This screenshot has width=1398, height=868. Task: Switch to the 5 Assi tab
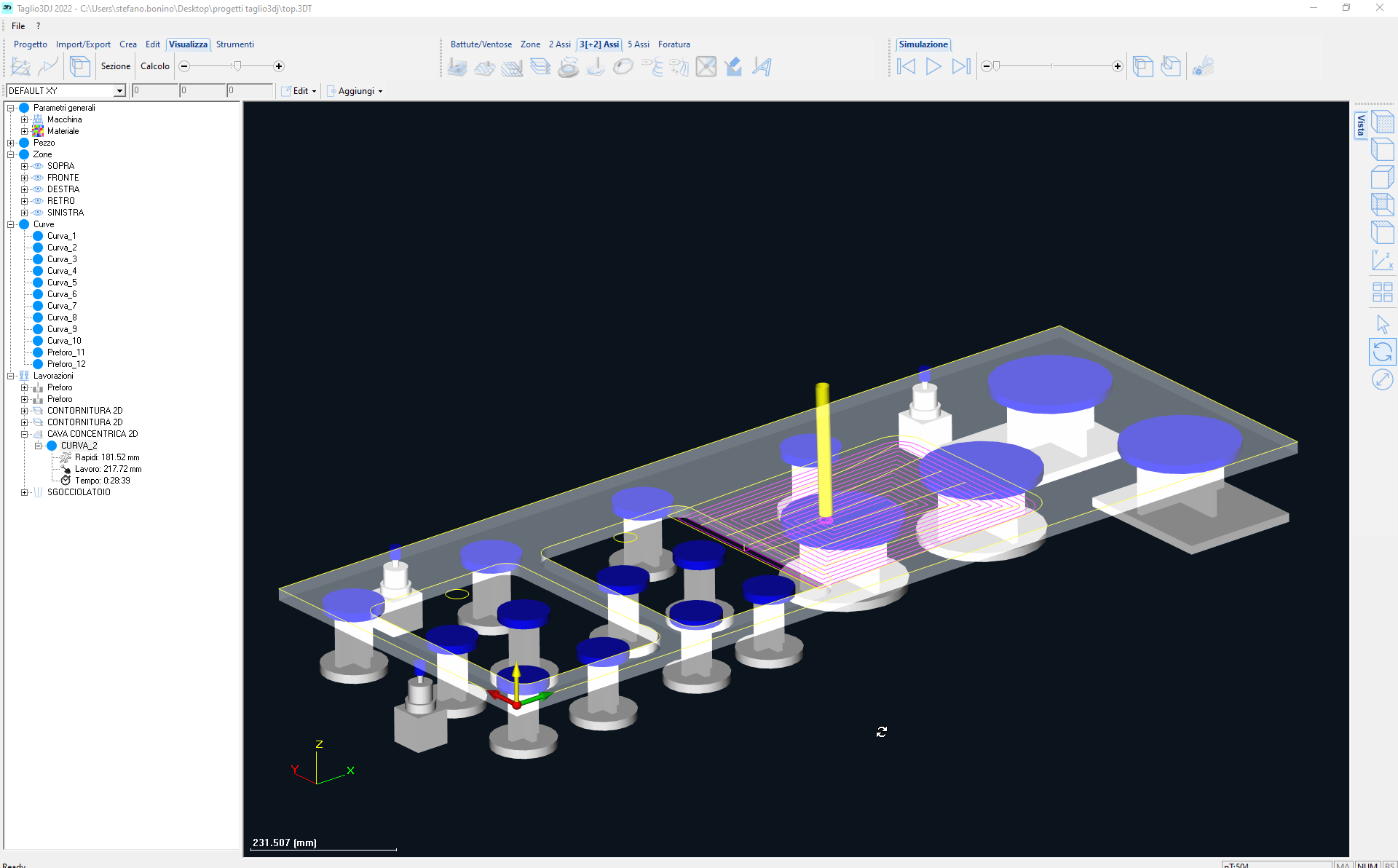(x=638, y=44)
